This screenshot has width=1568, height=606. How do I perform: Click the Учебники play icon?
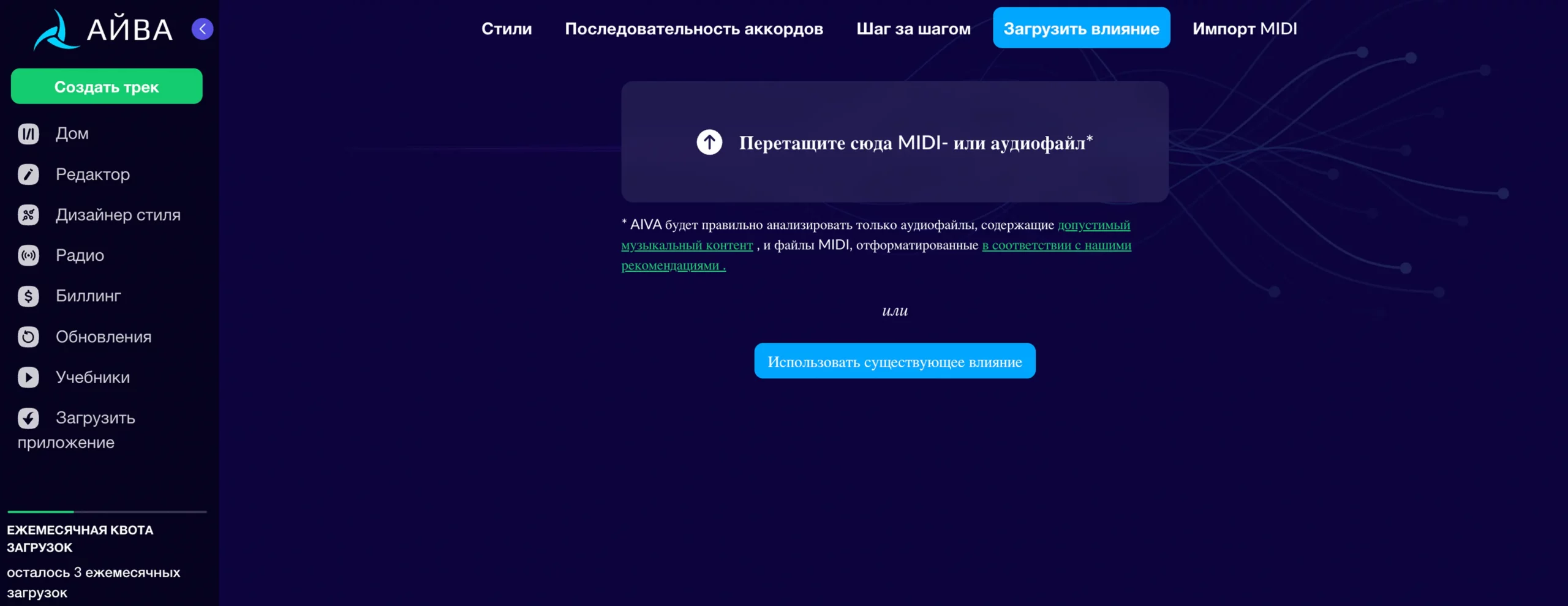pyautogui.click(x=28, y=377)
